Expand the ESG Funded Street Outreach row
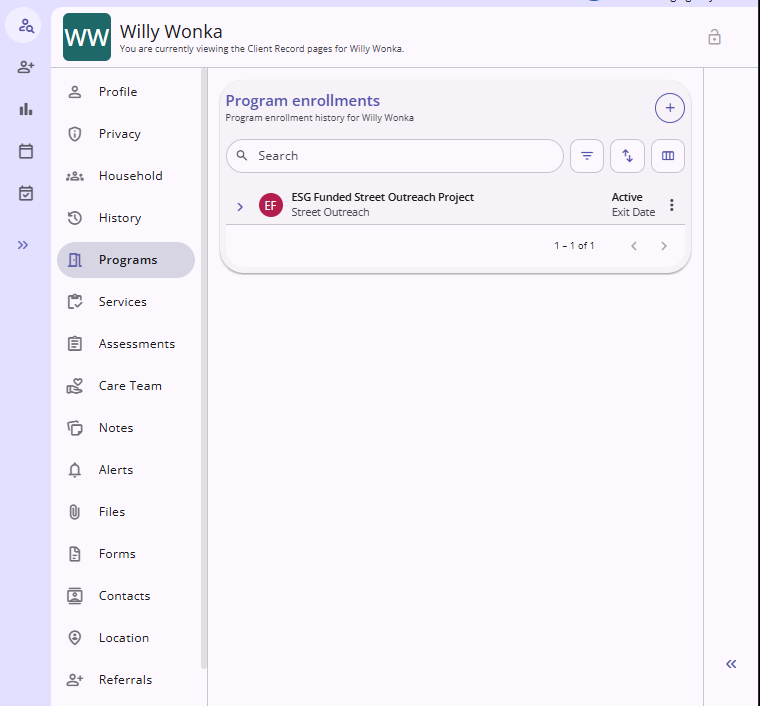760x706 pixels. (240, 207)
